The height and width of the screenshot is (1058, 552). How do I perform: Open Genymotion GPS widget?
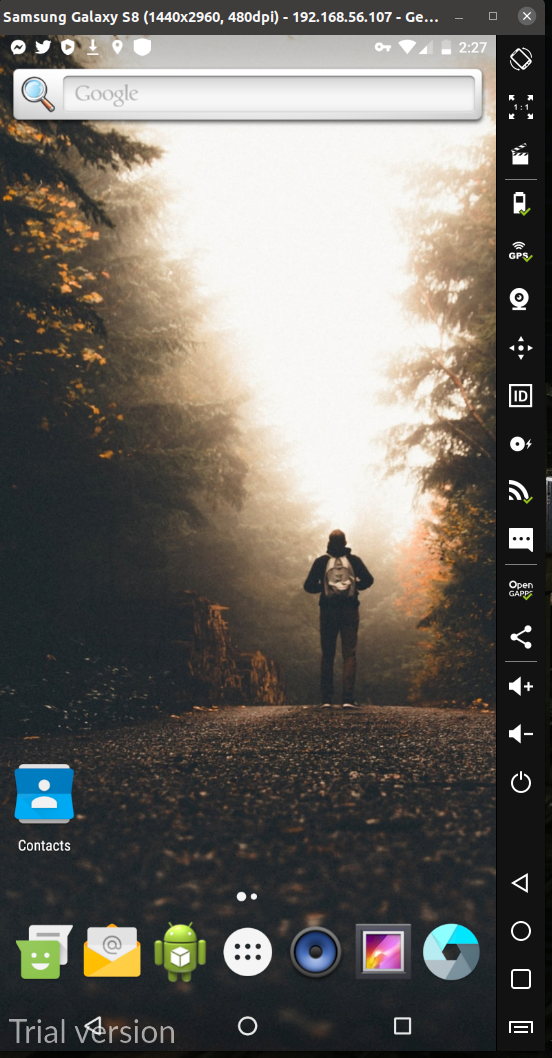click(x=520, y=251)
